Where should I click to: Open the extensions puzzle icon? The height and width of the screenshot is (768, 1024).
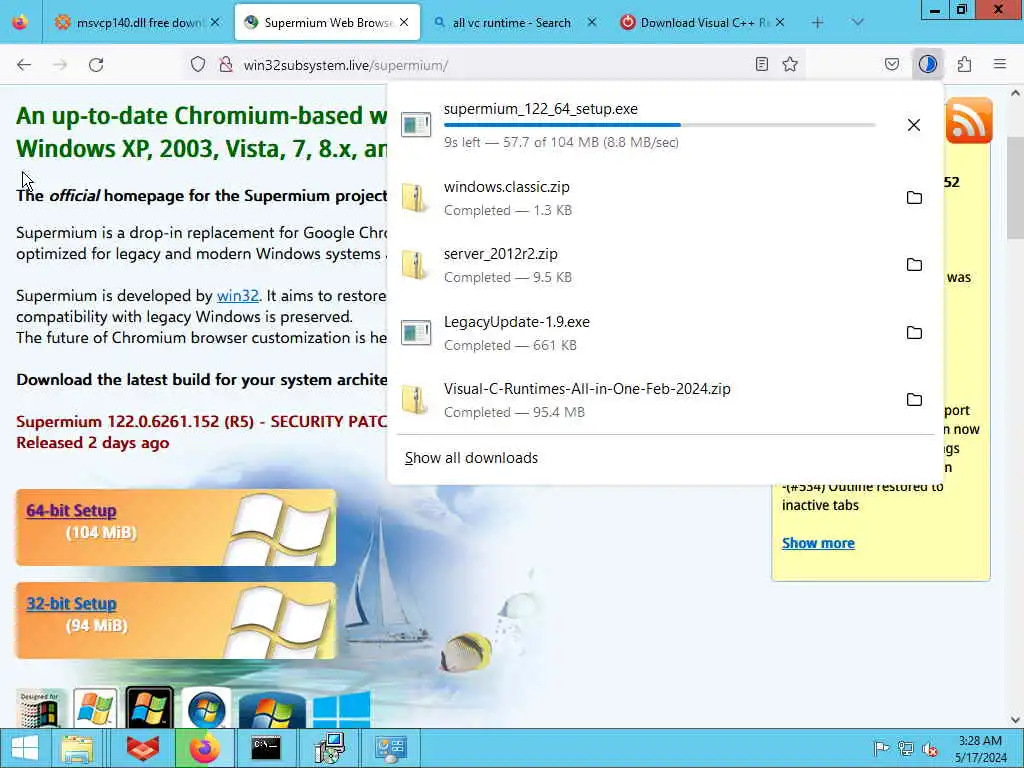(x=965, y=64)
